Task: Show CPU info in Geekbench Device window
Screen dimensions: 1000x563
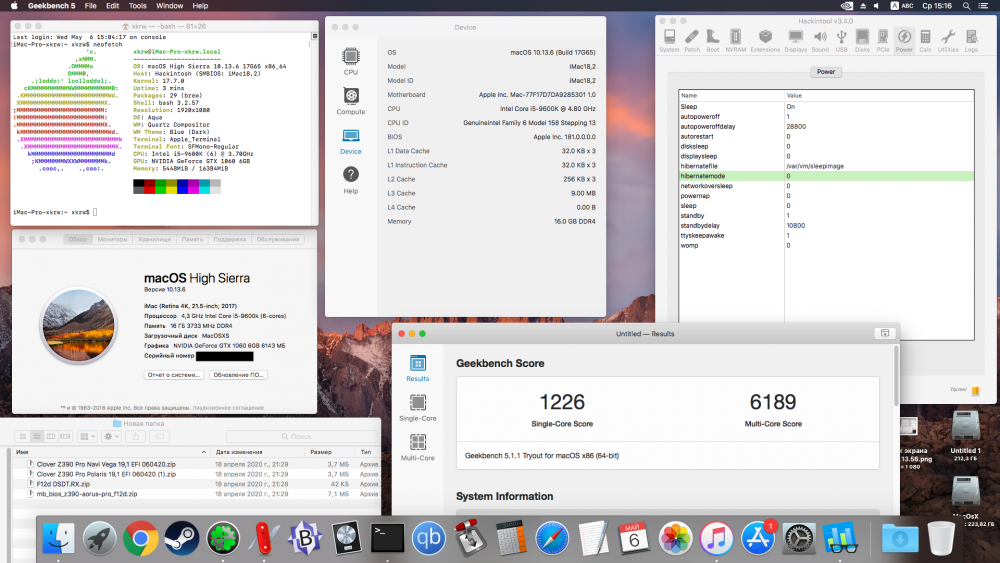Action: [x=351, y=61]
